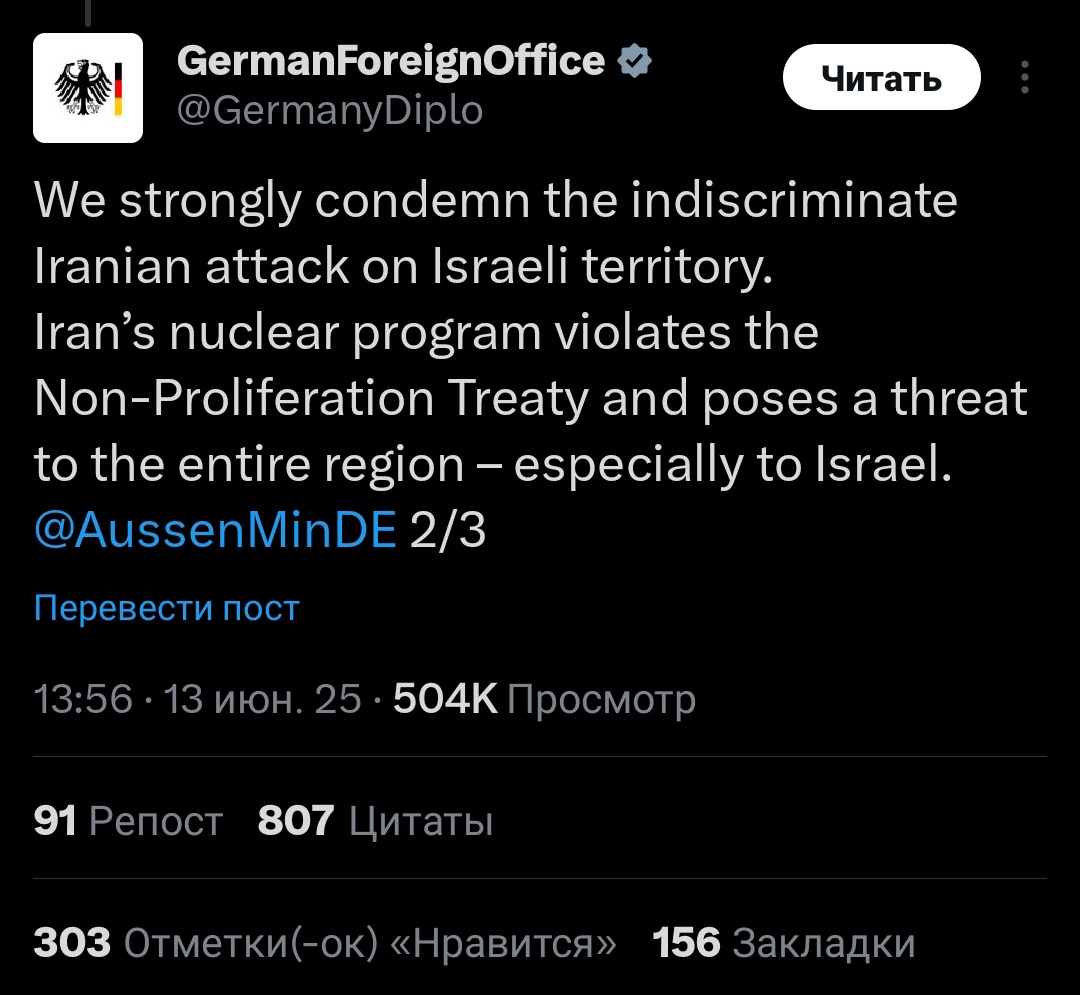Open the @GermanyDiplo handle
This screenshot has width=1080, height=995.
click(x=329, y=110)
